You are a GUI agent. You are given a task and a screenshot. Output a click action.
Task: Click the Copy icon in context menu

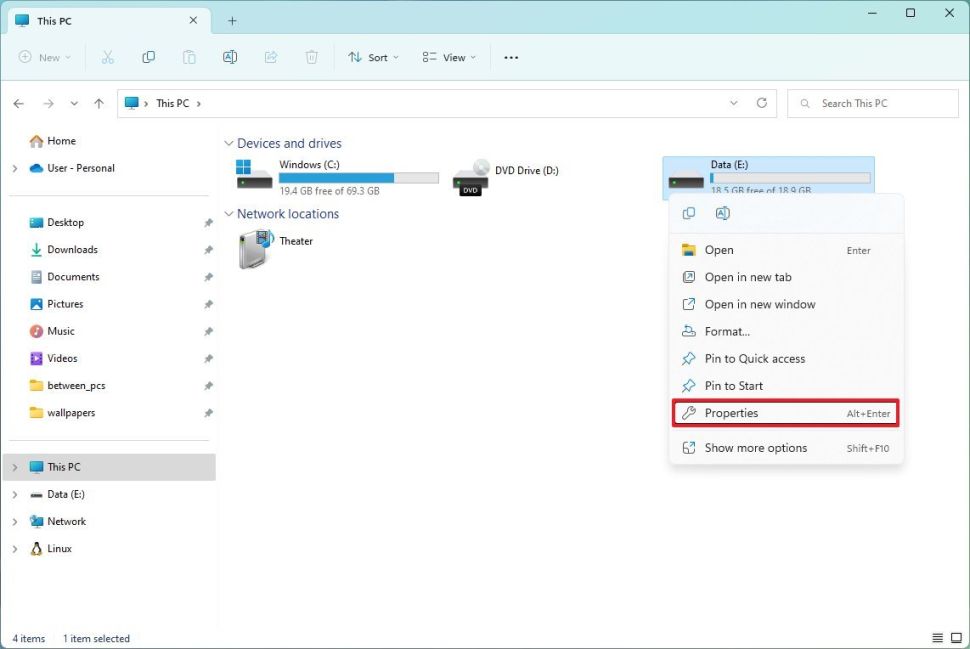[689, 213]
